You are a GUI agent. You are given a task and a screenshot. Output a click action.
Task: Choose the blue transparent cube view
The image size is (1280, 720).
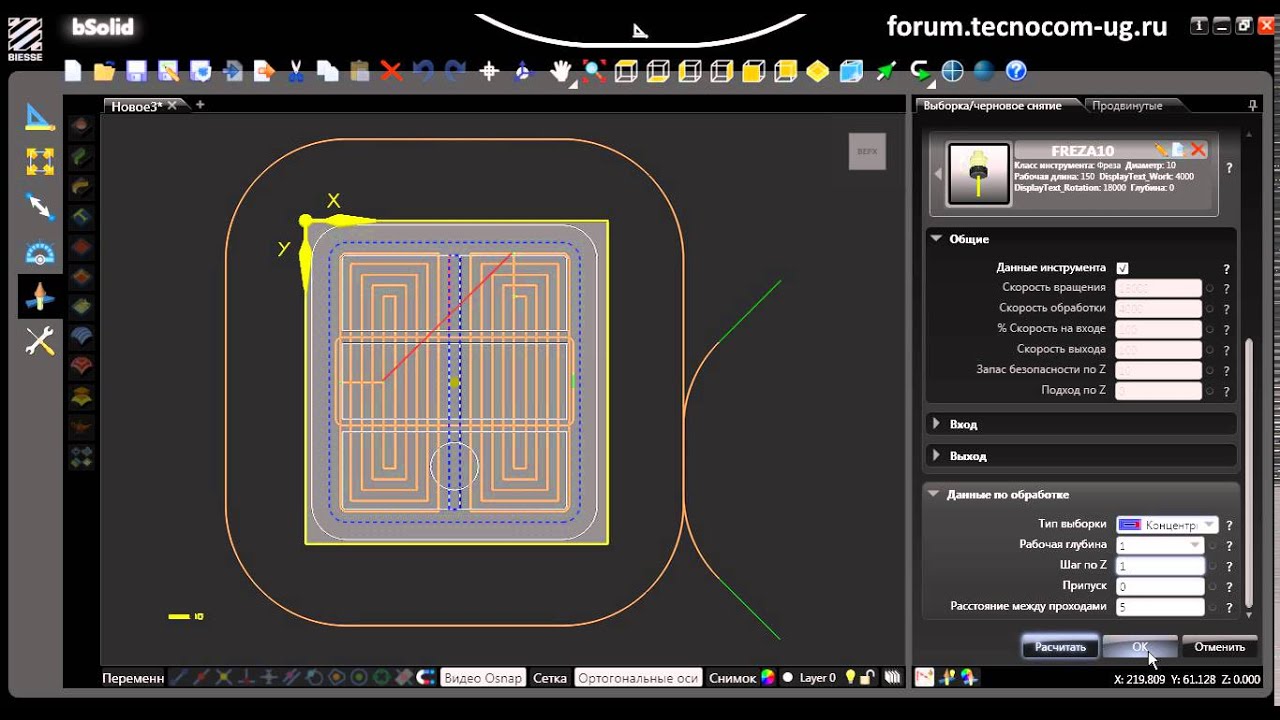click(850, 71)
